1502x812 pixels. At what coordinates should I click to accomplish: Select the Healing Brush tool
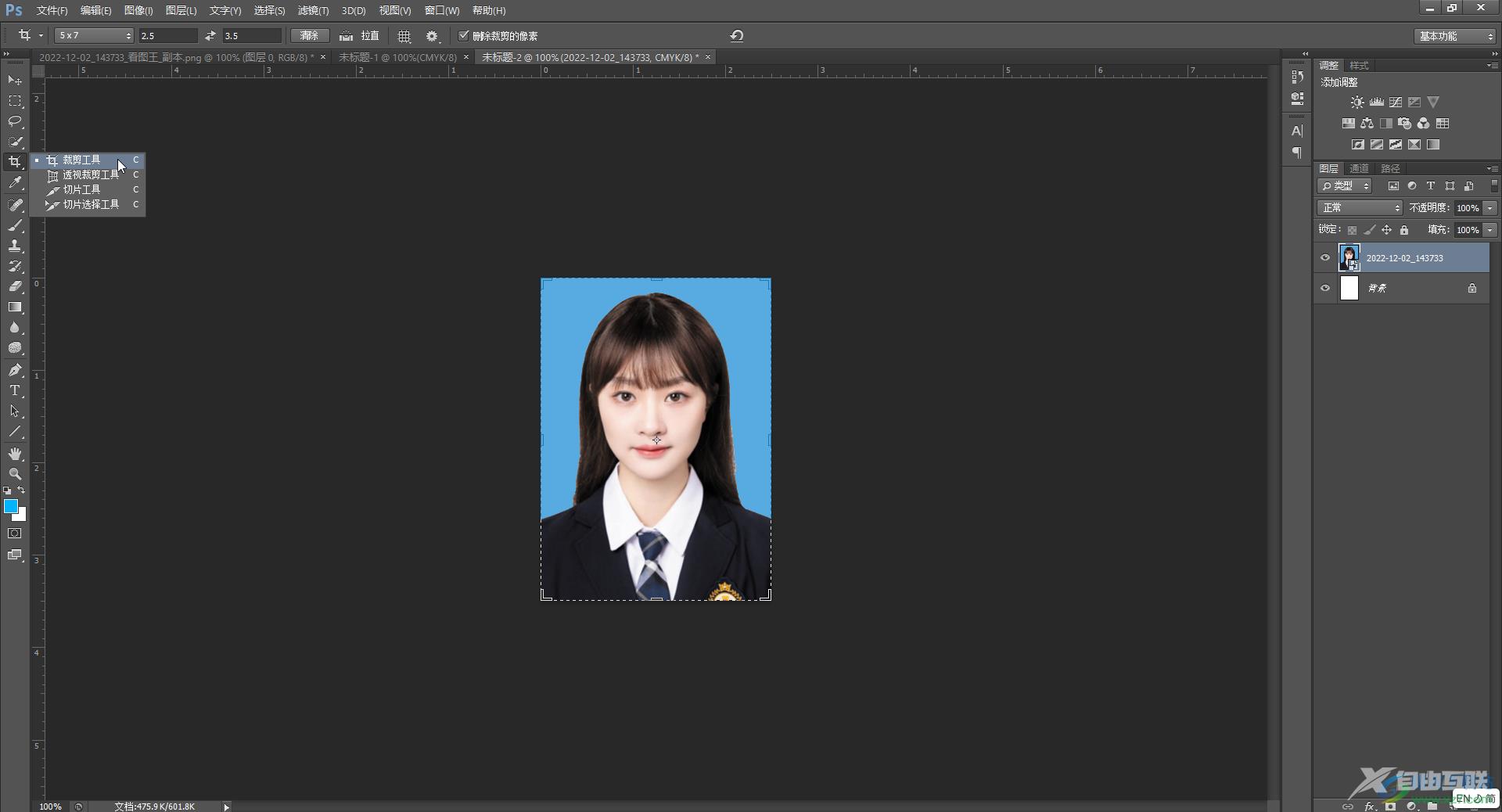(x=15, y=204)
